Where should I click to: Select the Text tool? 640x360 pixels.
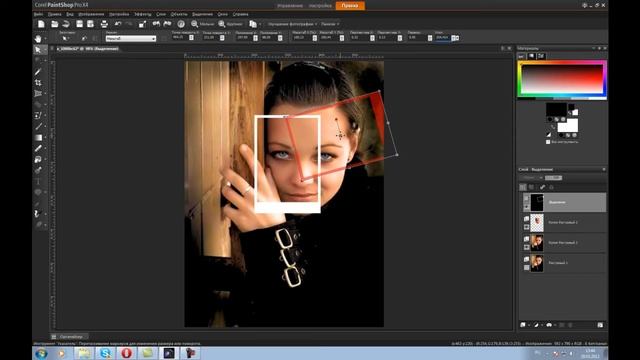[38, 181]
